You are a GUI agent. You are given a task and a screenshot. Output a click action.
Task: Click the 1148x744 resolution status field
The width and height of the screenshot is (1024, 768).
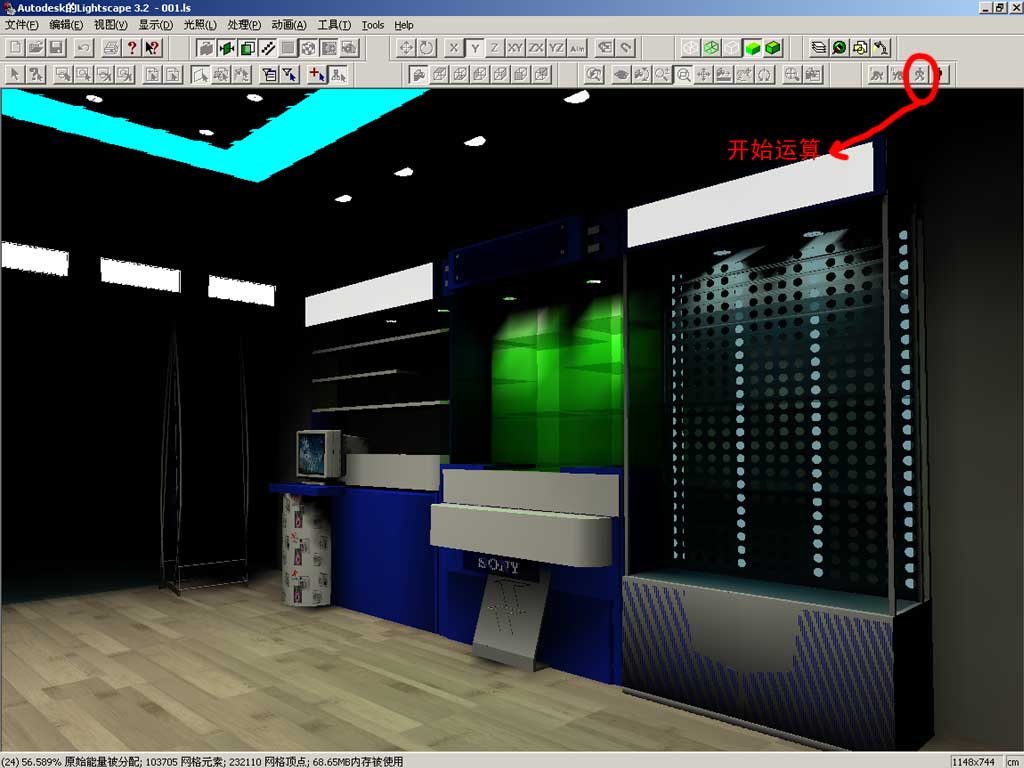click(x=970, y=761)
